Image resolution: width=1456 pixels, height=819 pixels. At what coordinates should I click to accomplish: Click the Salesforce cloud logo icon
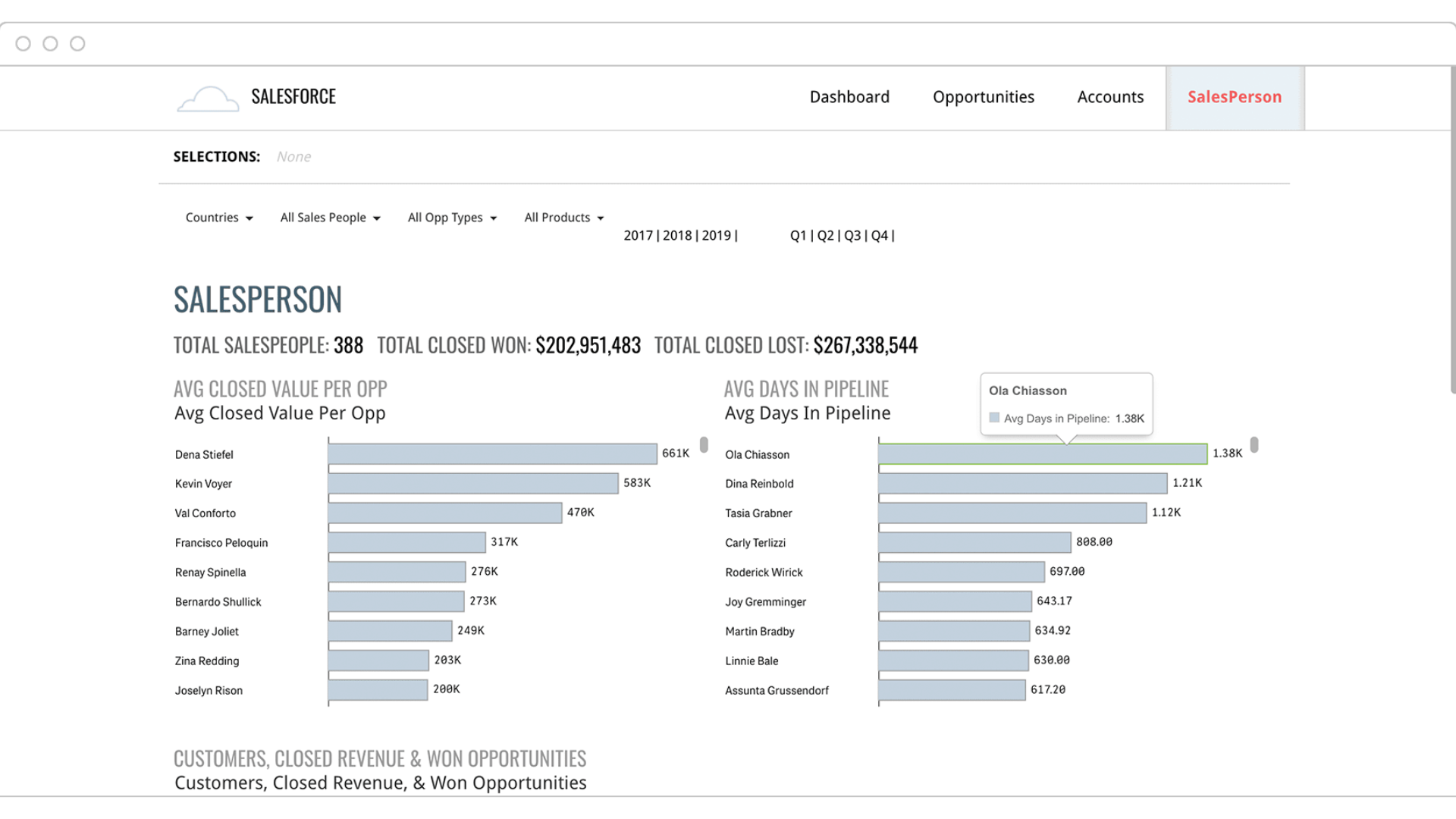pyautogui.click(x=208, y=99)
